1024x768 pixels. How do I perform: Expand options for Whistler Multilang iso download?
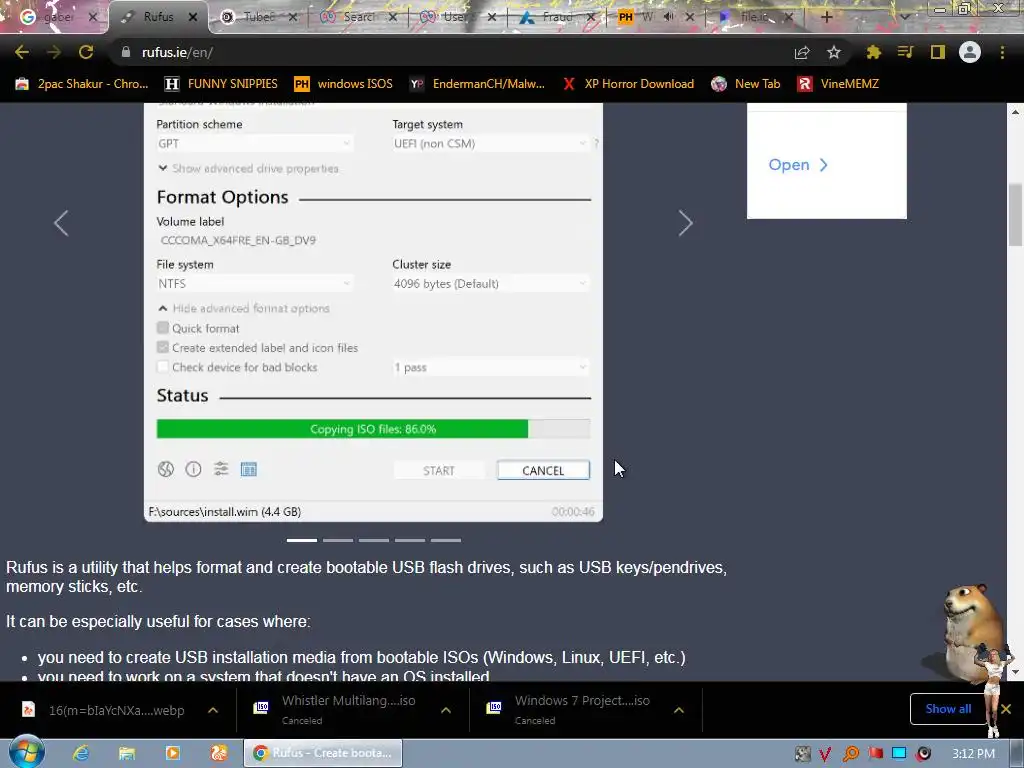point(446,710)
